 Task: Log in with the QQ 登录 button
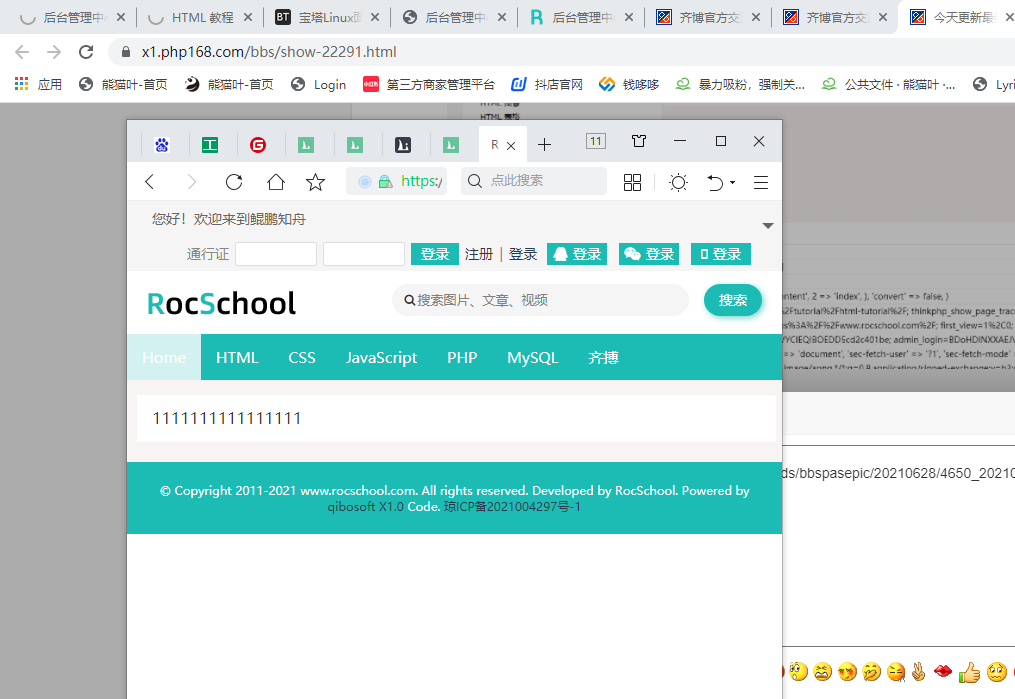point(577,254)
